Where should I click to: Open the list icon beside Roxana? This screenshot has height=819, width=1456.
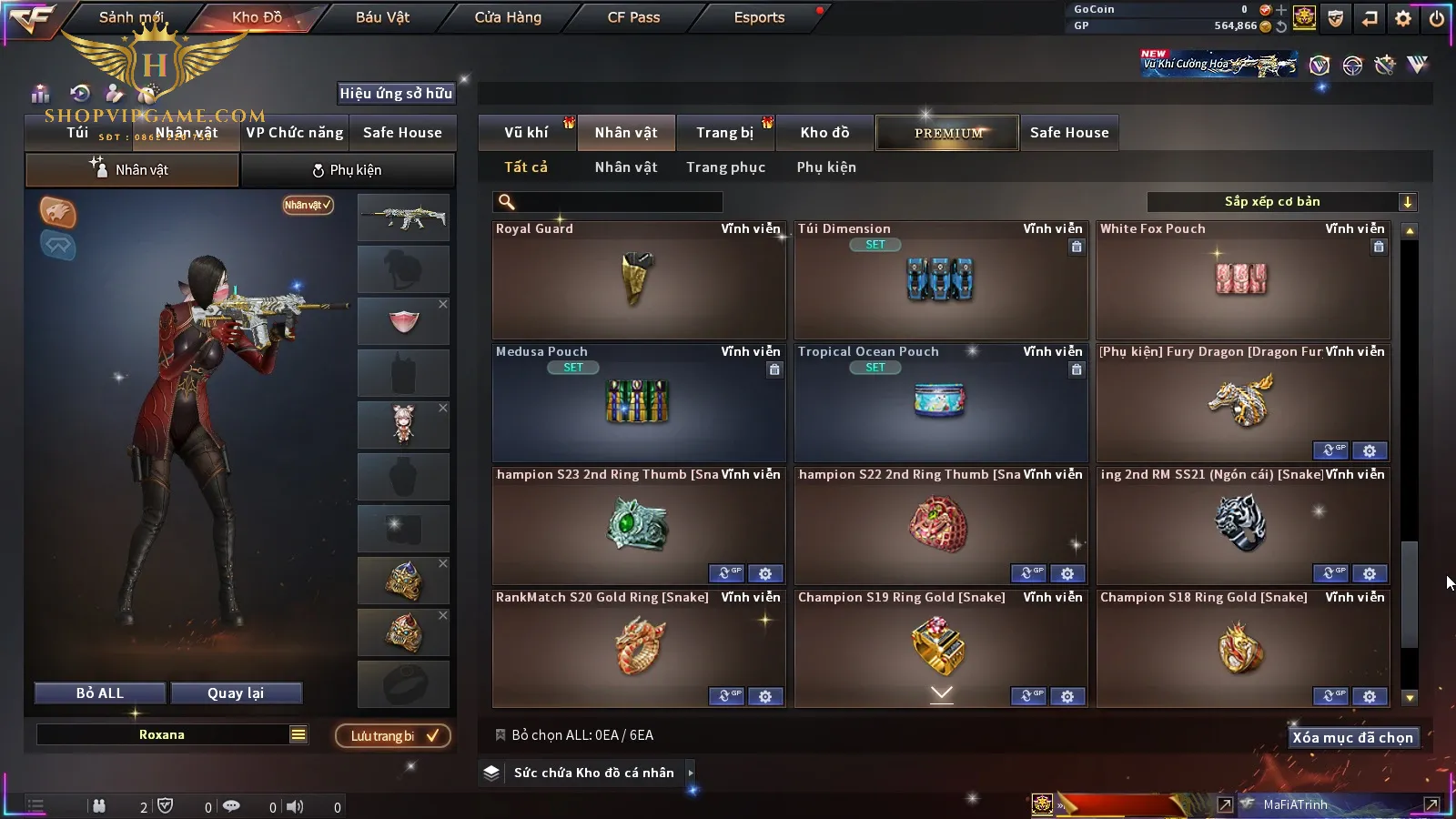click(x=298, y=734)
